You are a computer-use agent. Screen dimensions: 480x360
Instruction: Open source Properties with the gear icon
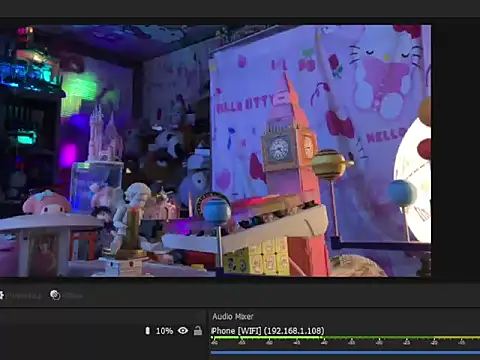[20, 295]
